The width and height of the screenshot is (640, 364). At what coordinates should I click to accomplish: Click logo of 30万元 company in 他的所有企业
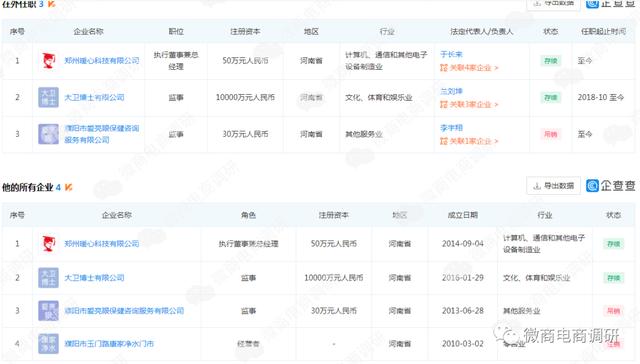click(x=48, y=311)
